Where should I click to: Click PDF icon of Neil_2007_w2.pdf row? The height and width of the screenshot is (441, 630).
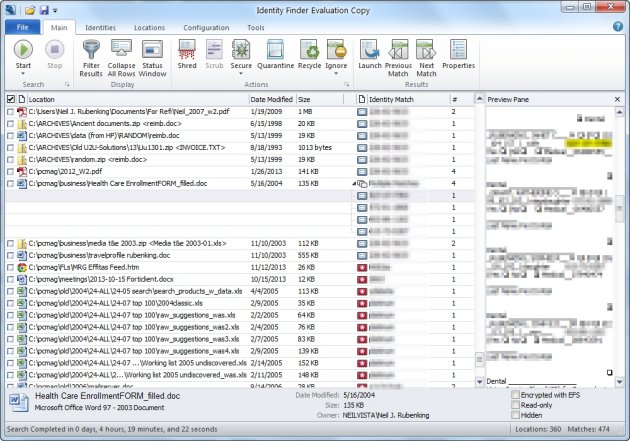click(x=22, y=112)
